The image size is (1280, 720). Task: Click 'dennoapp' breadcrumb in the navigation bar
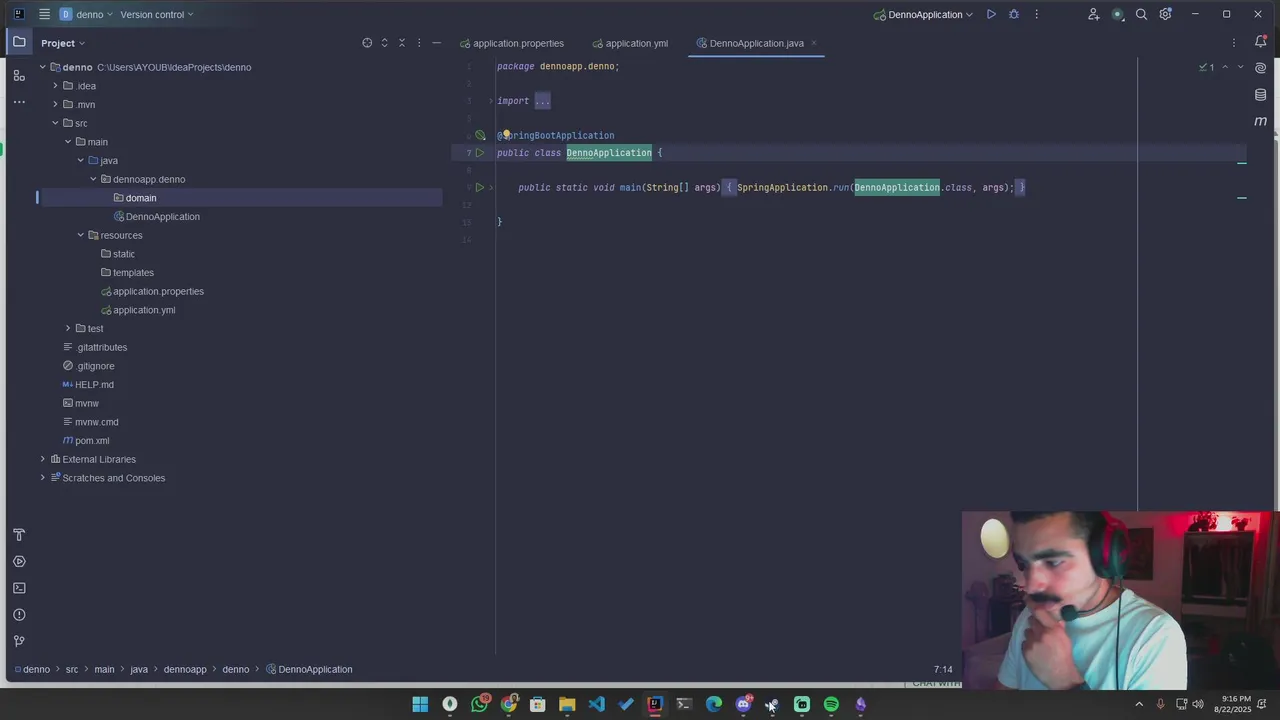tap(185, 669)
